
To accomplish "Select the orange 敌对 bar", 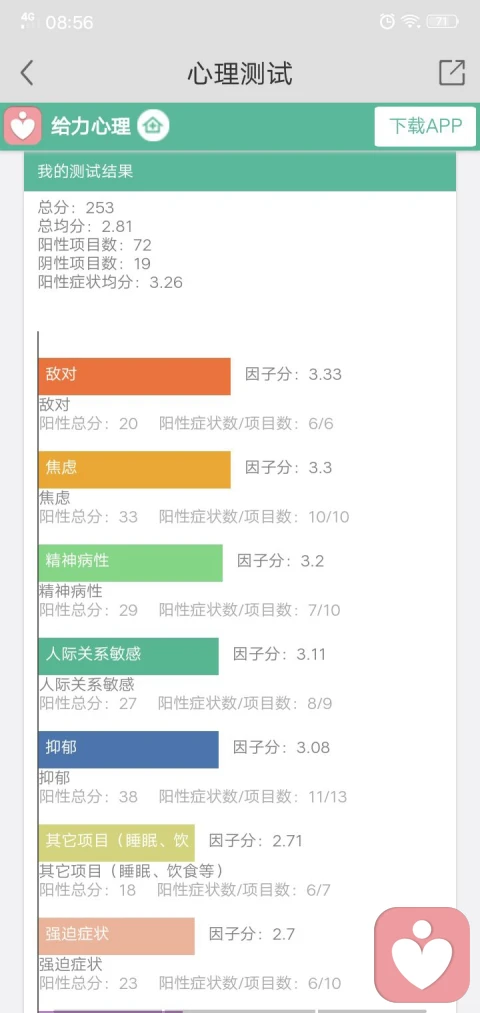I will (x=134, y=376).
